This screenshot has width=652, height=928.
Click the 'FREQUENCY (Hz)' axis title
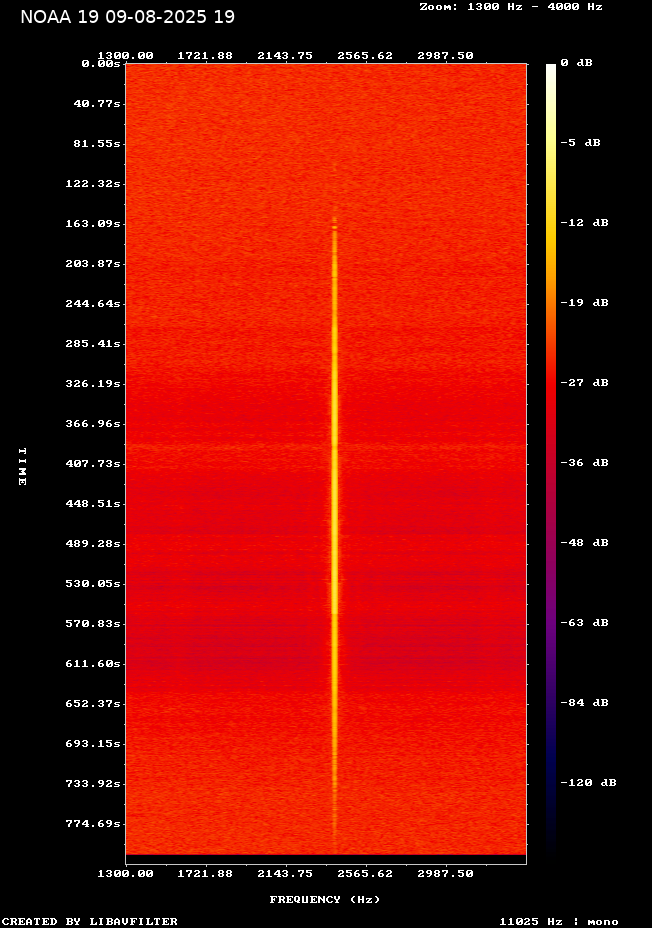coord(325,900)
